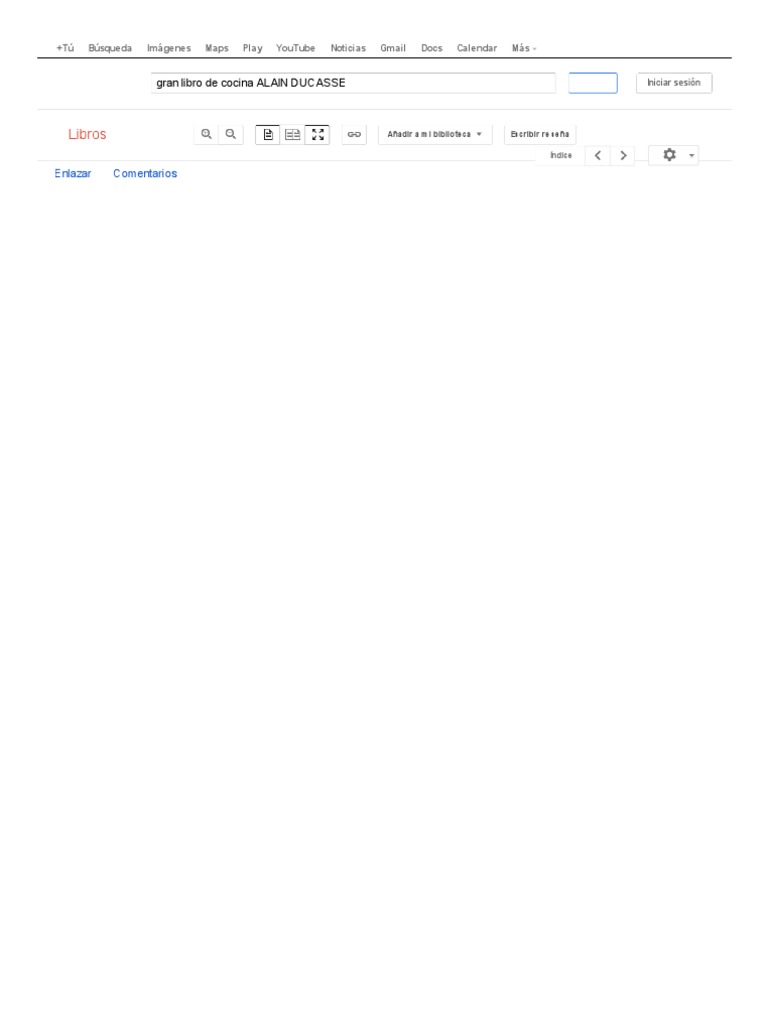Expand the Más menu
The width and height of the screenshot is (768, 1024).
[x=524, y=48]
